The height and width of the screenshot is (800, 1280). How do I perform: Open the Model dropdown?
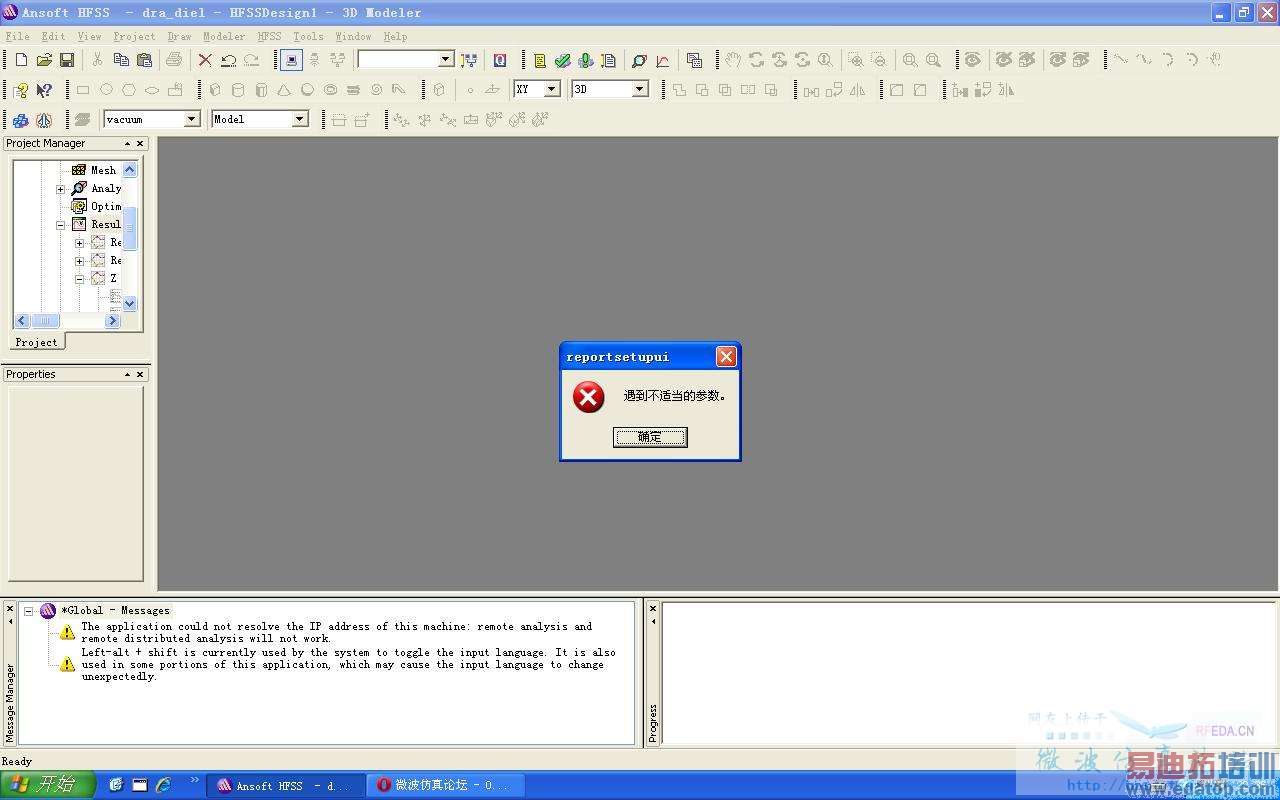coord(299,119)
